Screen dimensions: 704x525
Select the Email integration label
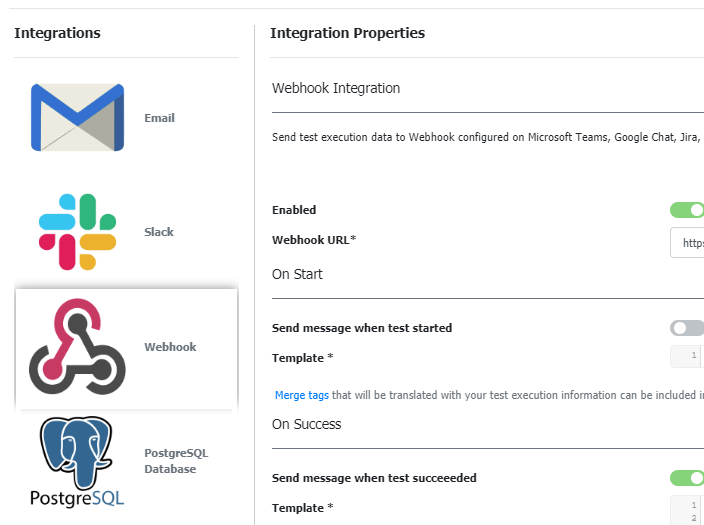(x=159, y=118)
